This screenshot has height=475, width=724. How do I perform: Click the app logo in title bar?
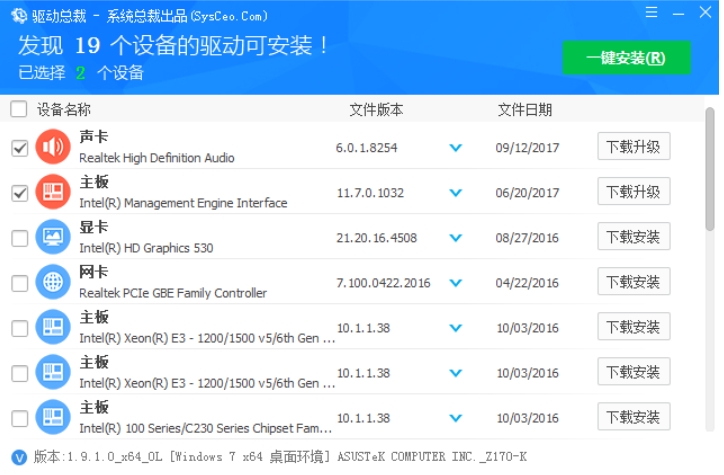(x=18, y=14)
